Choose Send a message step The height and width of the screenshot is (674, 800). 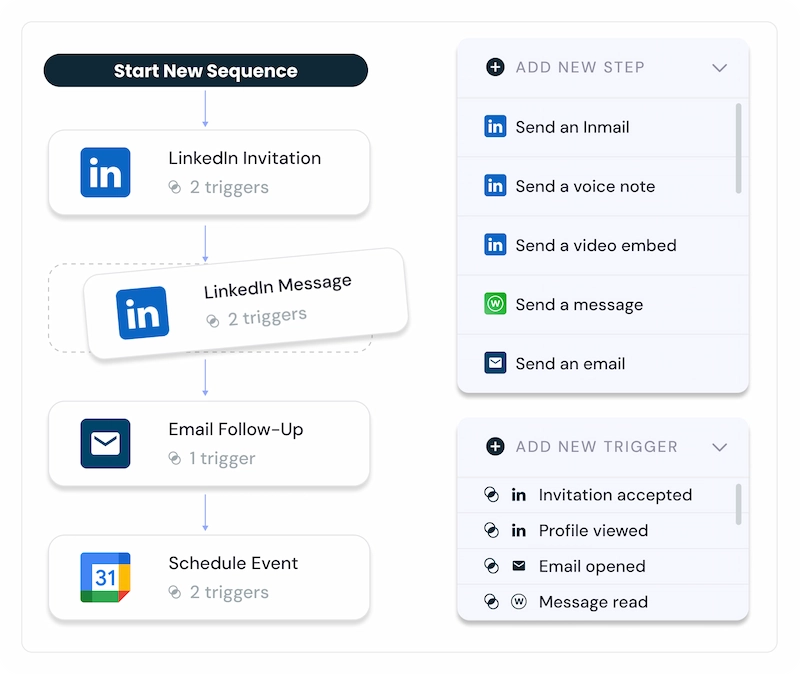click(603, 305)
